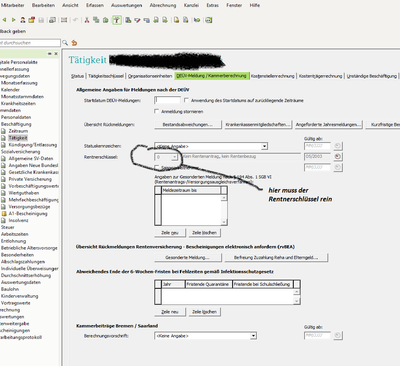Check the Anmeldung stornieren checkbox
The width and height of the screenshot is (400, 366).
(157, 111)
